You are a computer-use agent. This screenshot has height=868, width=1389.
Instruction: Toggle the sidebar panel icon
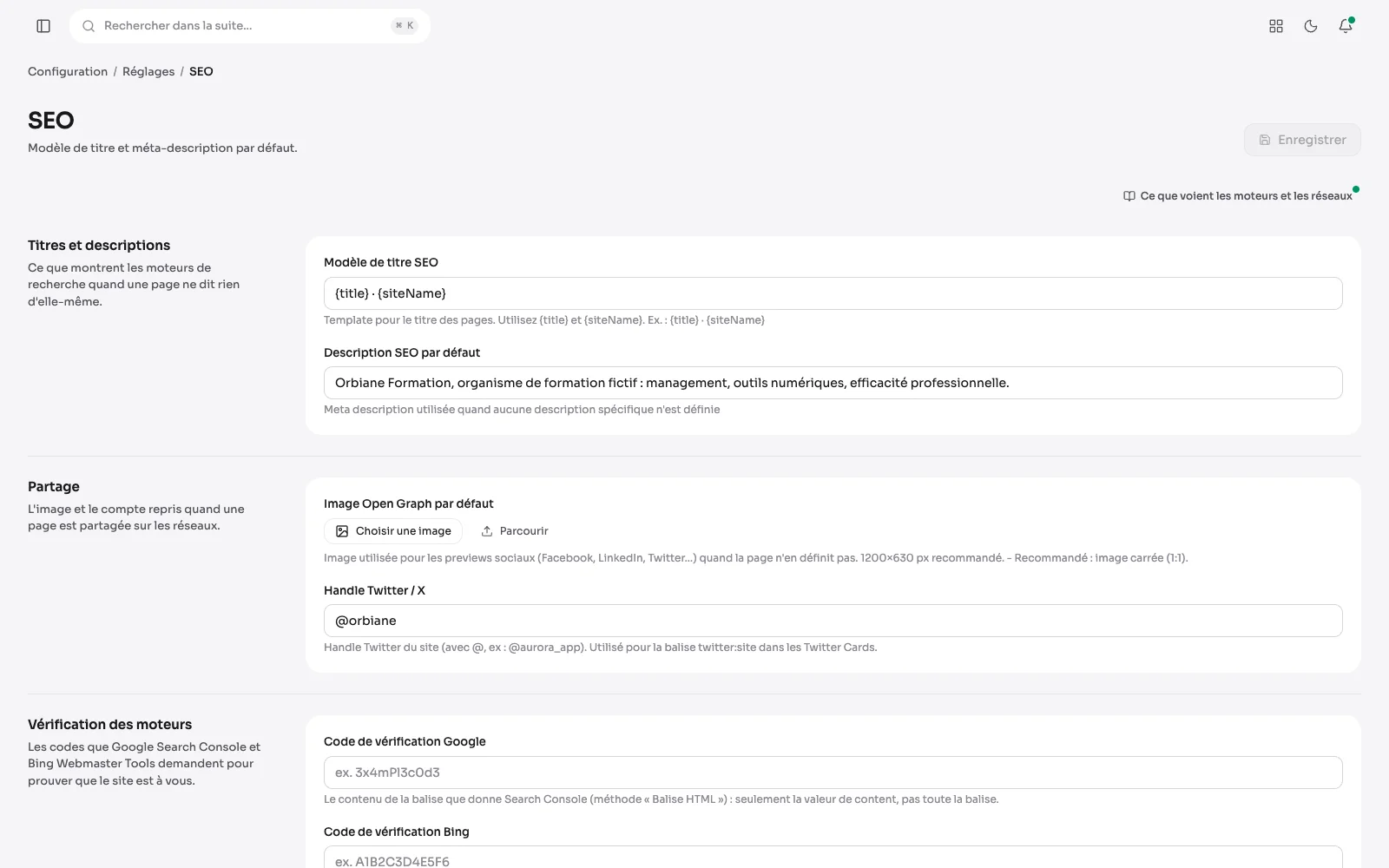pos(43,26)
